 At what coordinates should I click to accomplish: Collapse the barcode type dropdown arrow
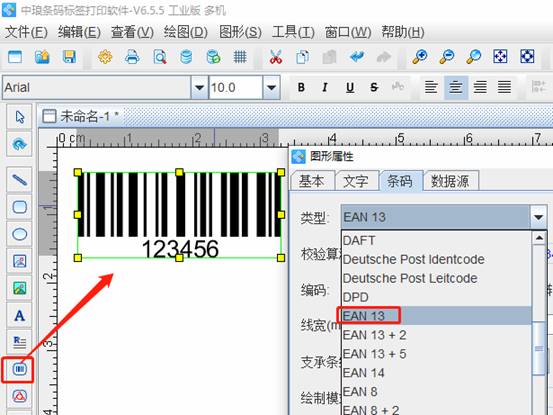[x=538, y=217]
